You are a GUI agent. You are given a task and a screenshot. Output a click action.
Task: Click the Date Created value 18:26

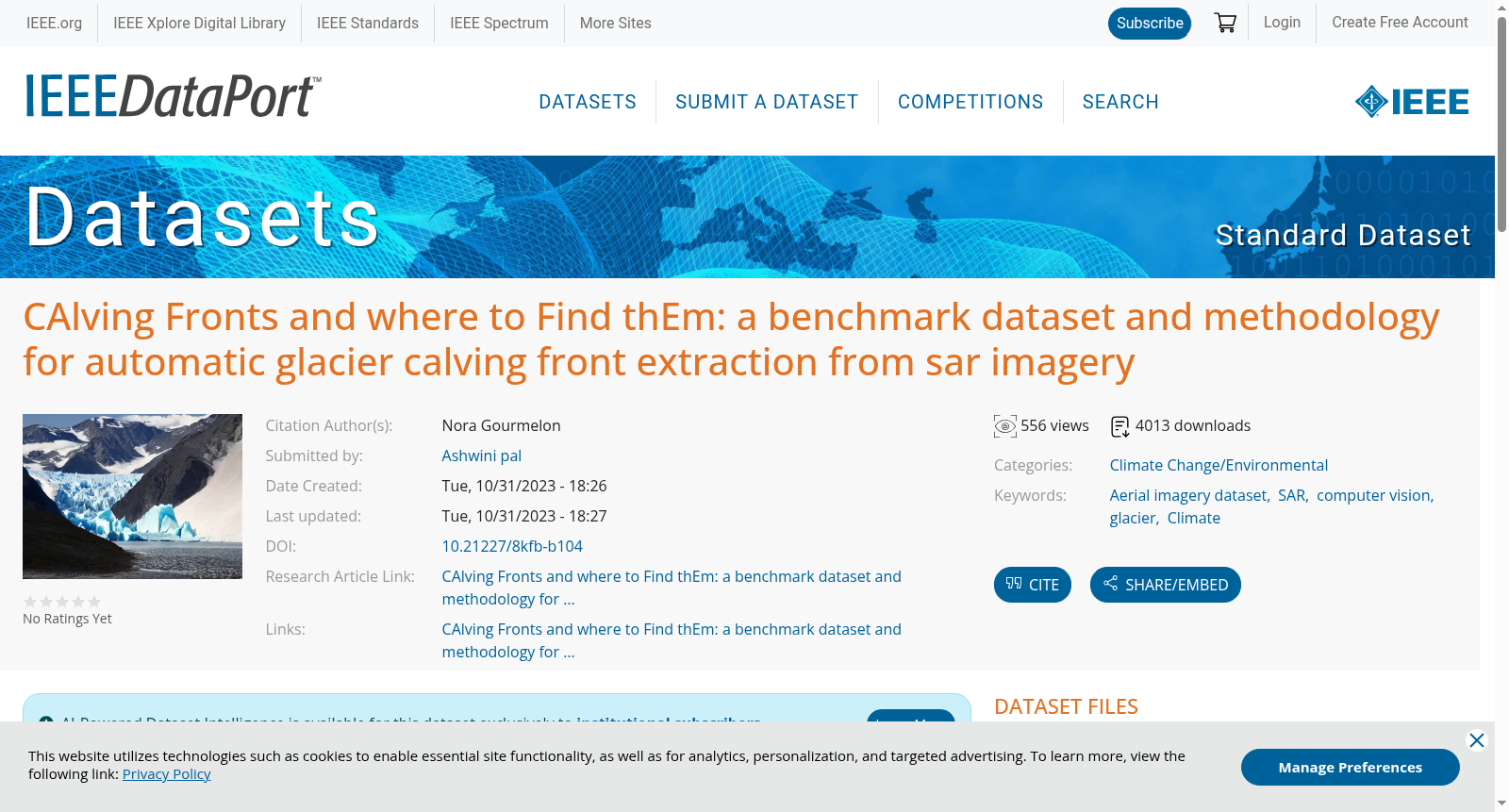[523, 486]
